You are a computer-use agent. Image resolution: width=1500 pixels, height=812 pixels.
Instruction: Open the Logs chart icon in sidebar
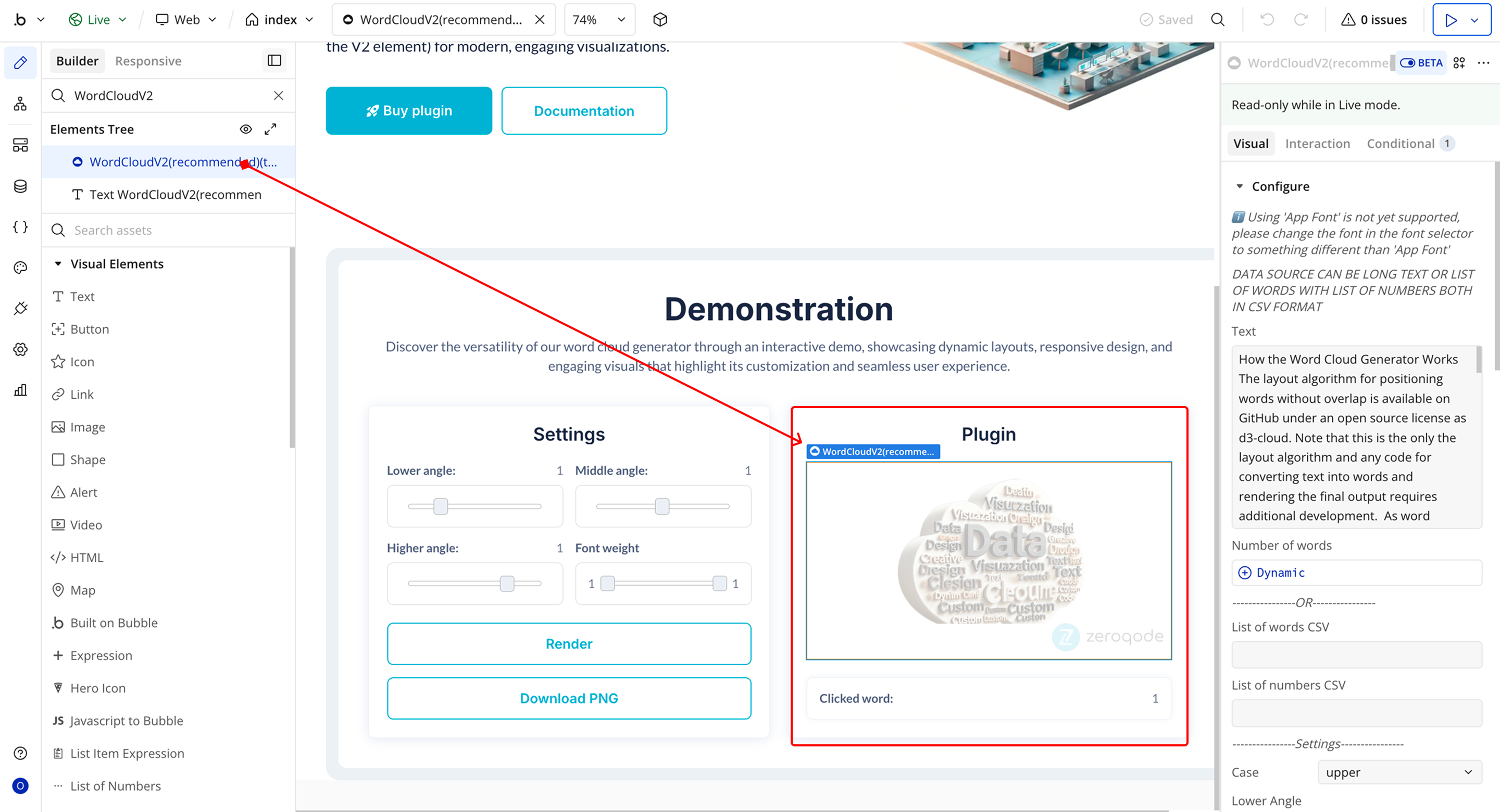coord(20,390)
